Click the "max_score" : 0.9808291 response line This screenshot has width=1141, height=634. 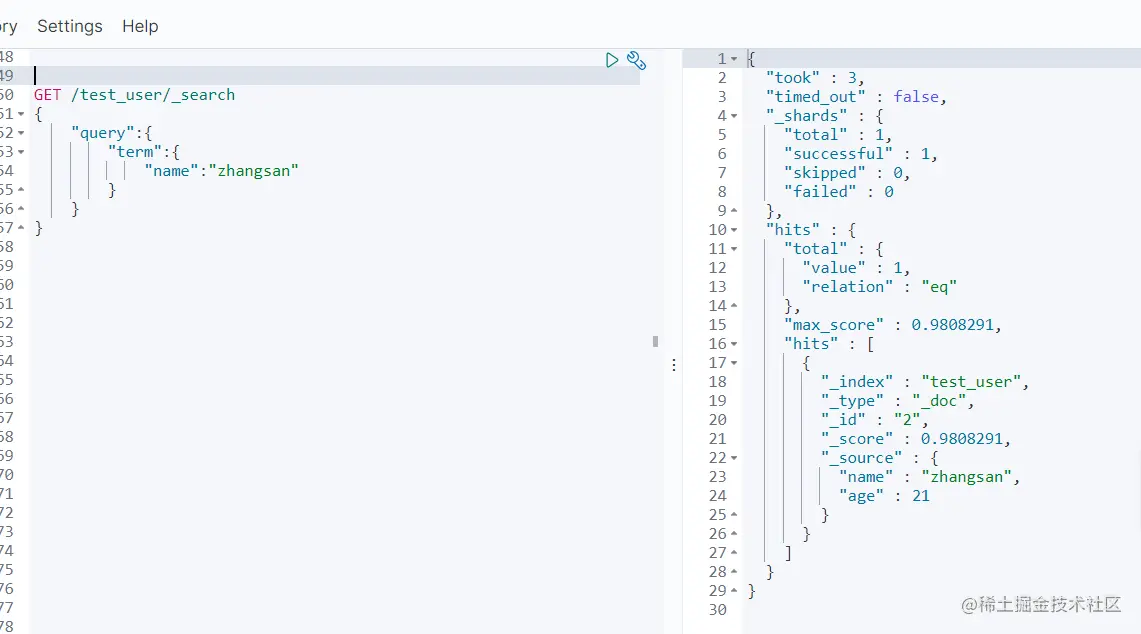(x=892, y=325)
